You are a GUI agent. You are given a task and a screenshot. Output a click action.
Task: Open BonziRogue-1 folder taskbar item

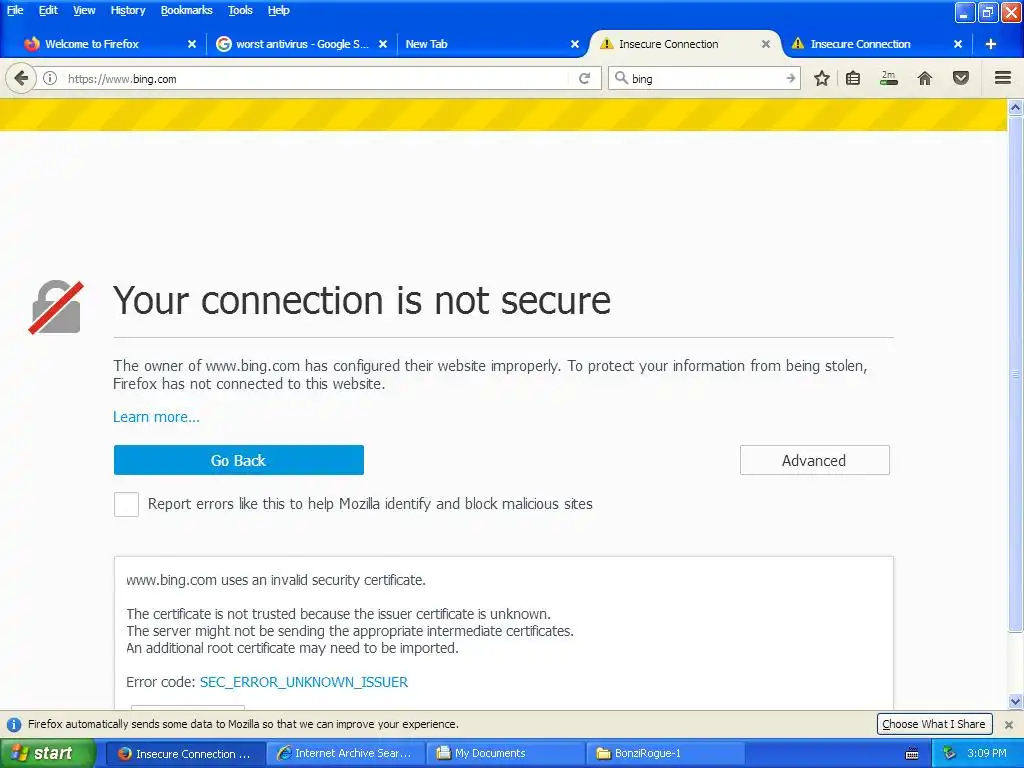[x=665, y=754]
